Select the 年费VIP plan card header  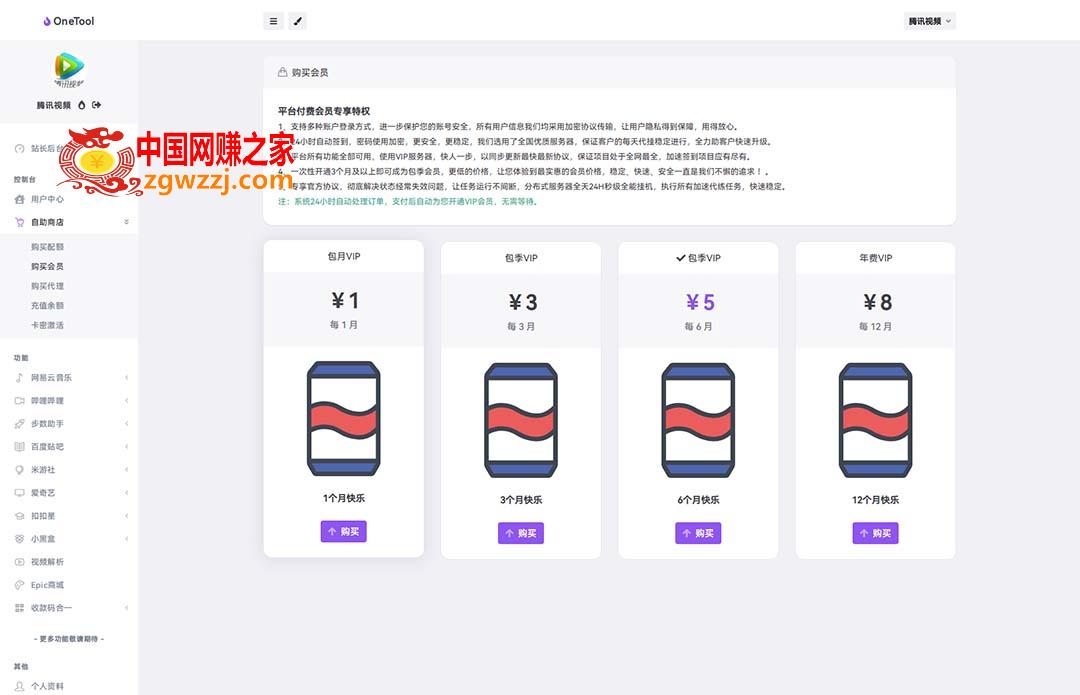point(875,258)
